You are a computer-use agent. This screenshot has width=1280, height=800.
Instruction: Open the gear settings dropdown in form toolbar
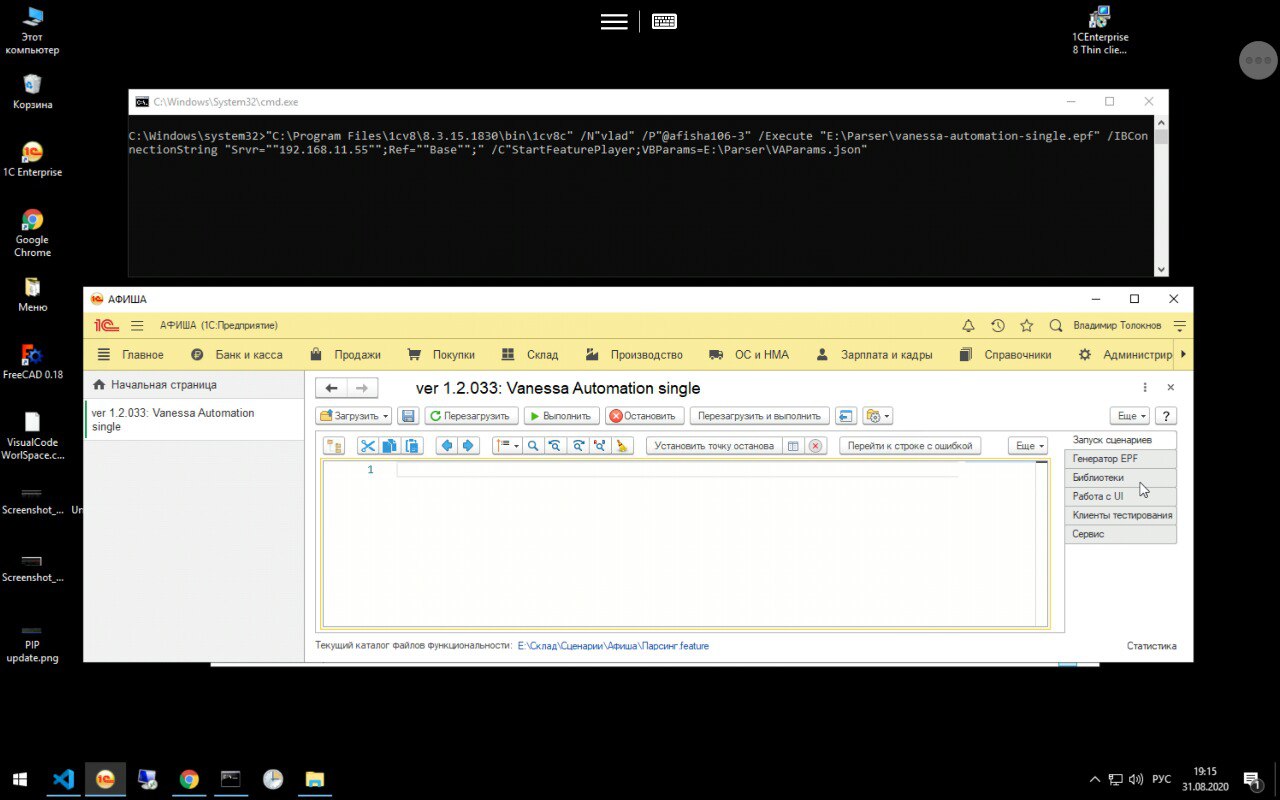pyautogui.click(x=877, y=416)
